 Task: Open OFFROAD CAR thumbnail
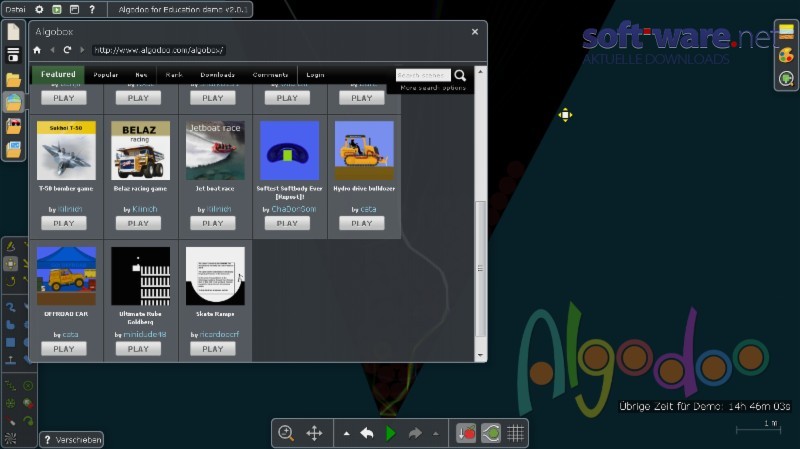(66, 276)
